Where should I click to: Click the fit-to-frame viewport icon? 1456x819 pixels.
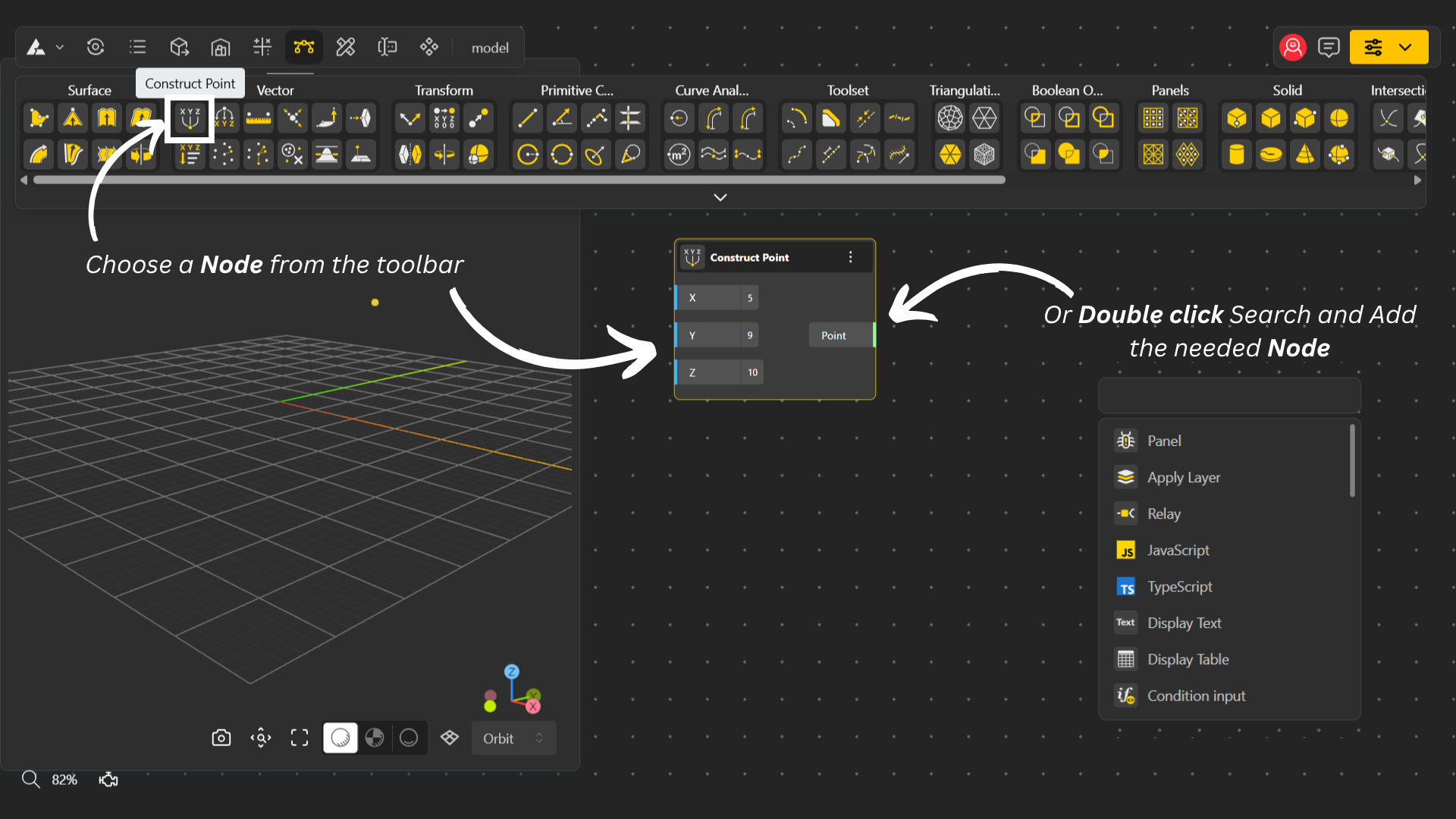pos(300,738)
